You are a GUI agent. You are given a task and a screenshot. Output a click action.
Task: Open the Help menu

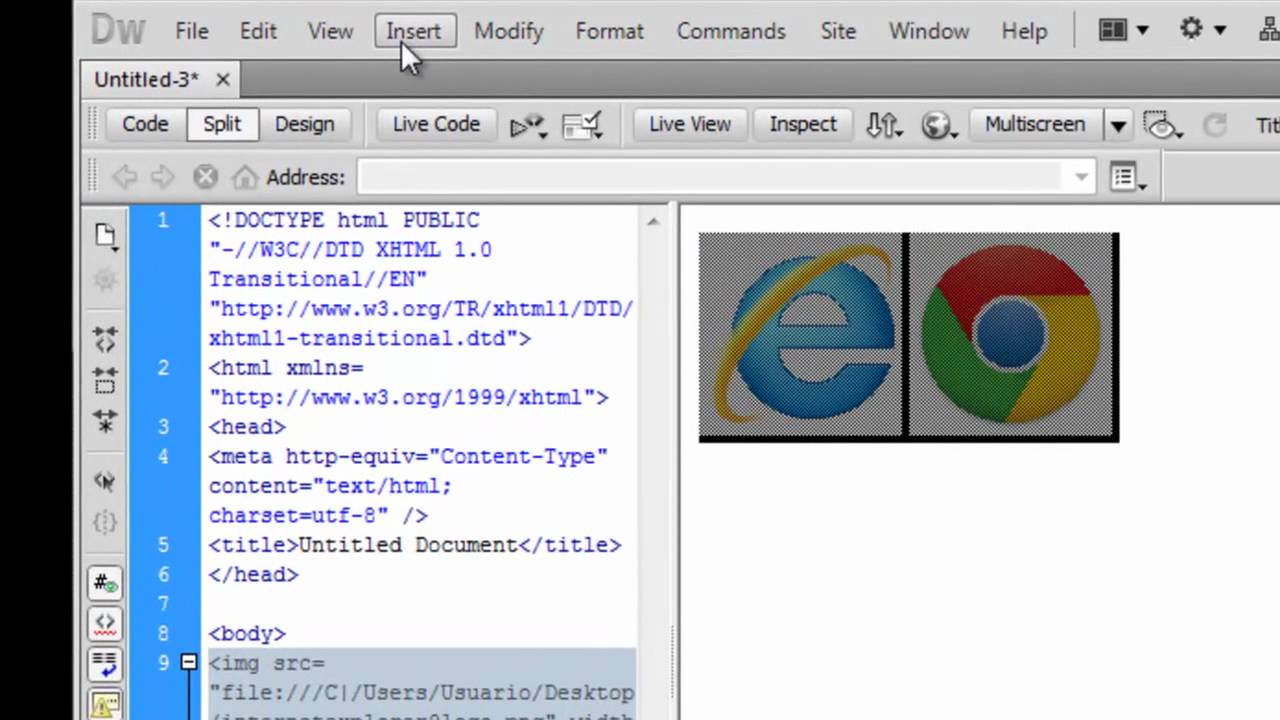point(1024,31)
